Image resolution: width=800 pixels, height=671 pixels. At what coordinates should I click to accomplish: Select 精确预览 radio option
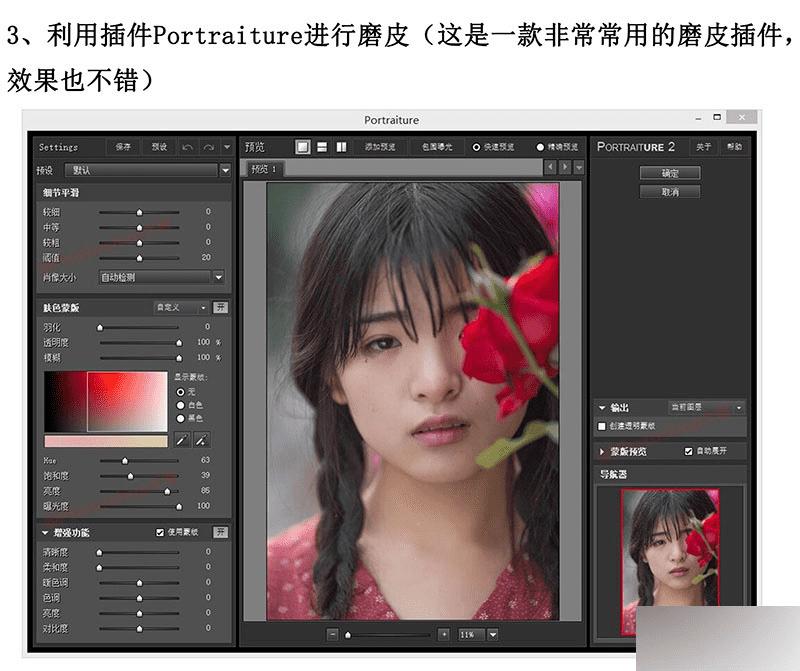[x=540, y=147]
